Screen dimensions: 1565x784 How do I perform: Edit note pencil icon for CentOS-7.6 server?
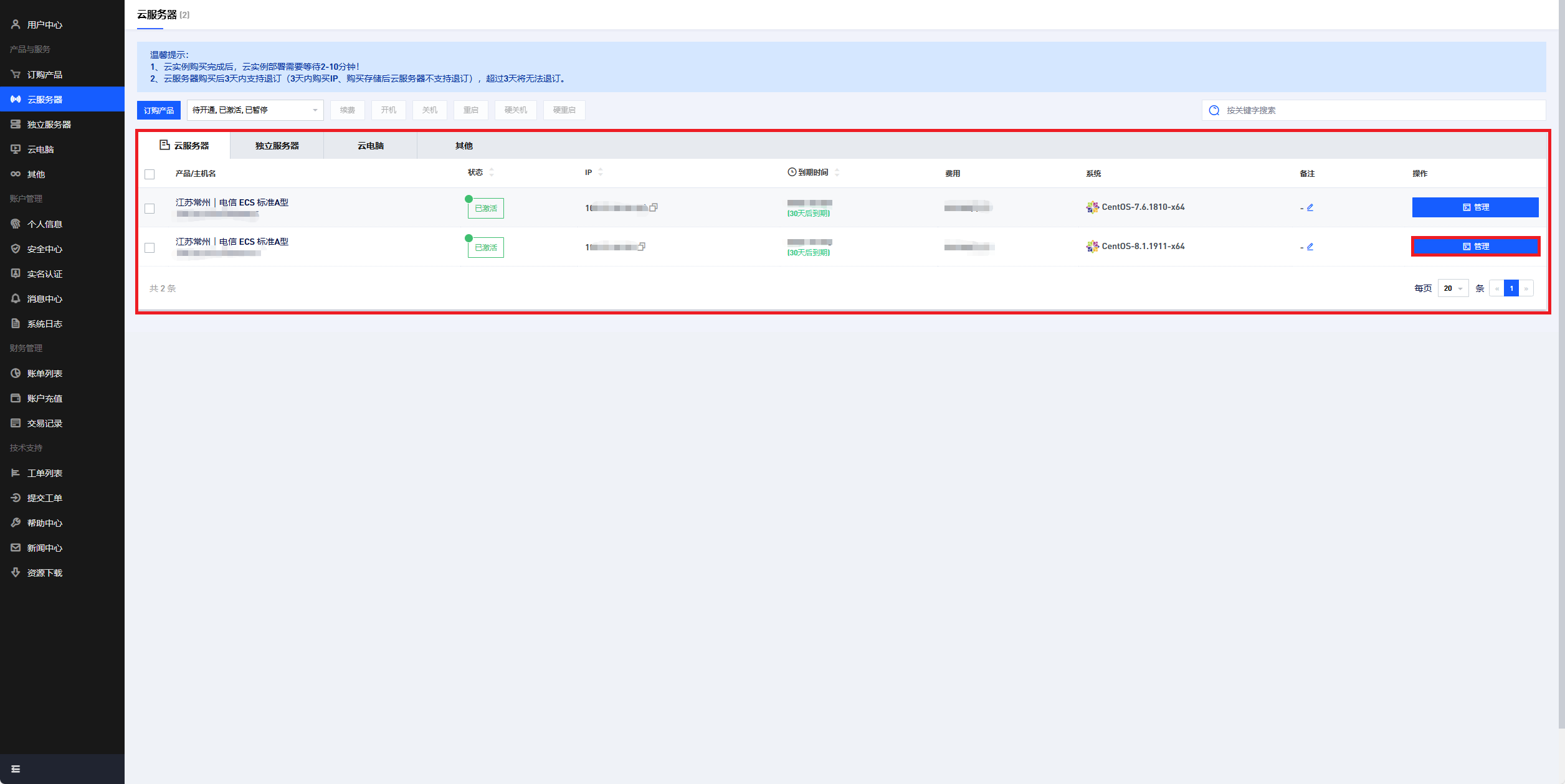click(1310, 207)
